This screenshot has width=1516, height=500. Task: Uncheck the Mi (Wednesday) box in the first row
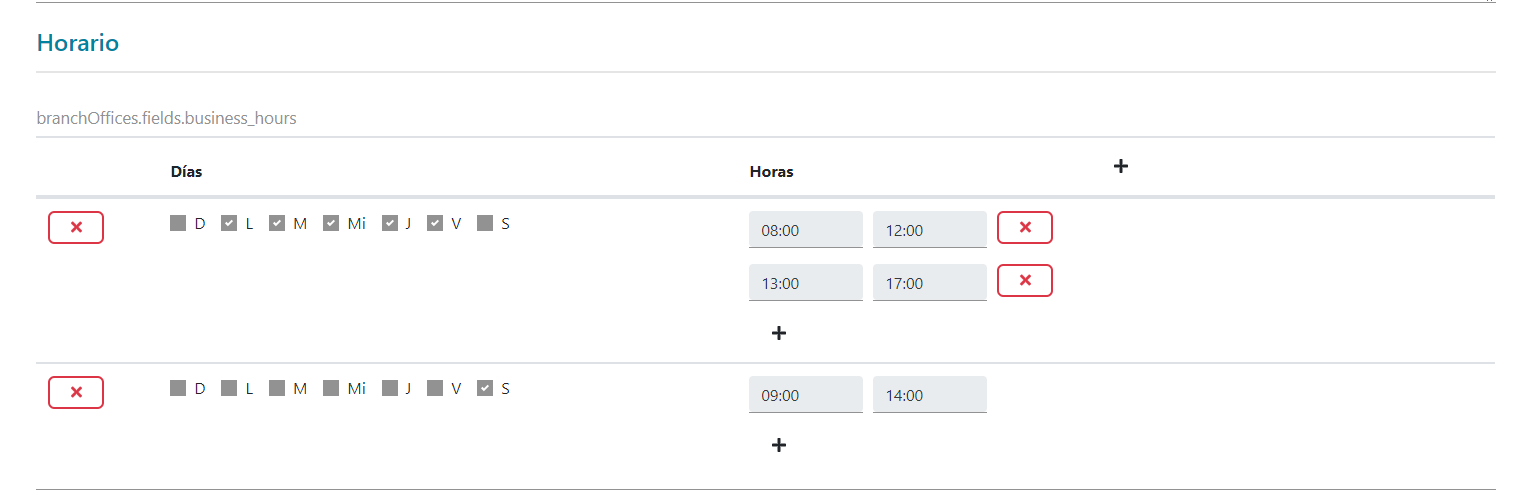[331, 223]
